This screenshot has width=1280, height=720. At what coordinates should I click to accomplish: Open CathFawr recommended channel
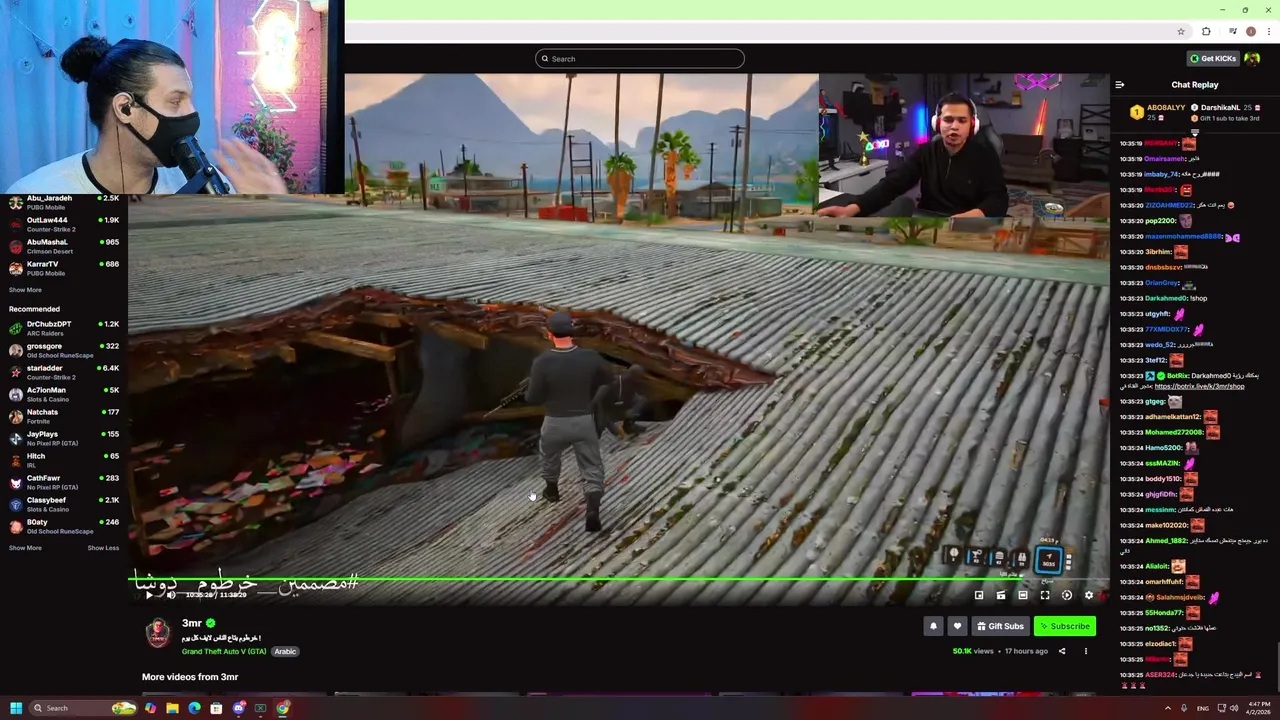coord(64,483)
